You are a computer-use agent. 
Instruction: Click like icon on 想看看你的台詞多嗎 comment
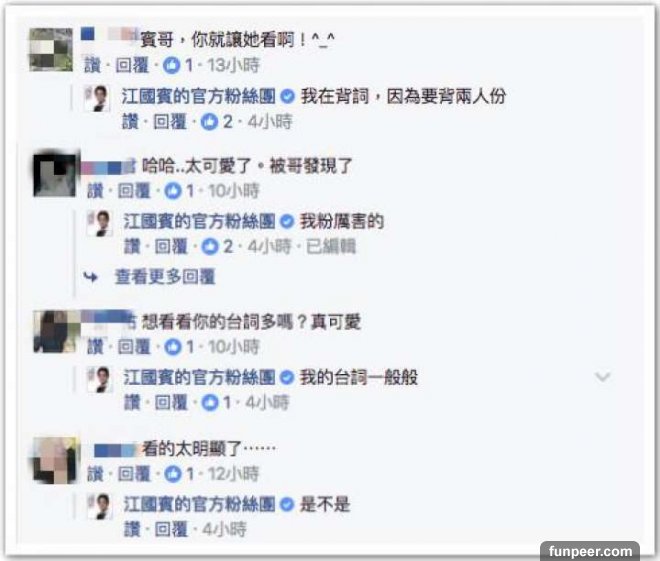coord(173,347)
